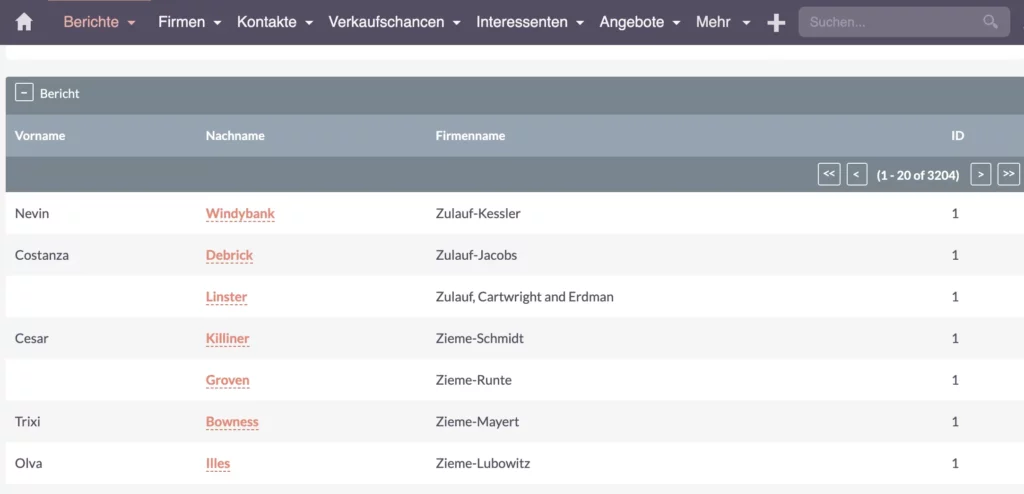Open the Killiner contact link
The height and width of the screenshot is (494, 1024).
coord(227,339)
